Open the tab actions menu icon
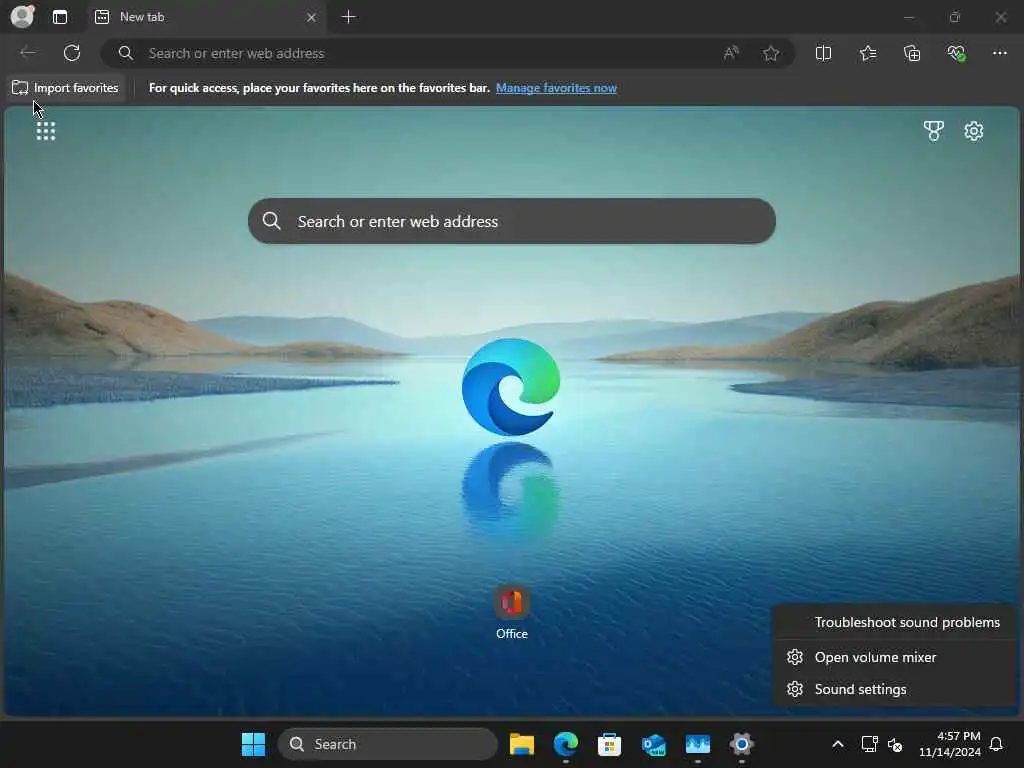Viewport: 1024px width, 768px height. pyautogui.click(x=59, y=17)
